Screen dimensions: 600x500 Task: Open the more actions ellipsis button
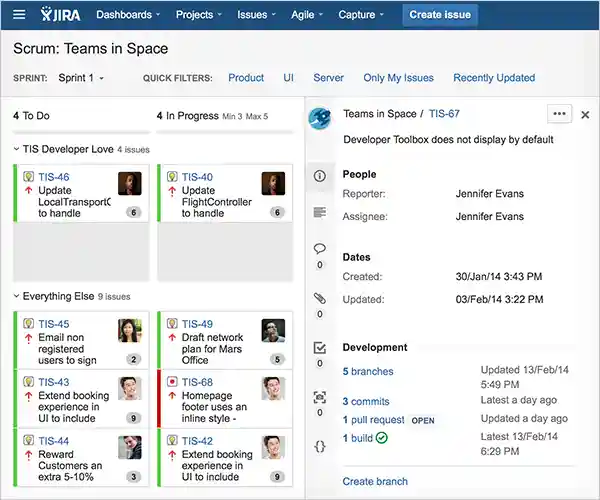pyautogui.click(x=559, y=114)
